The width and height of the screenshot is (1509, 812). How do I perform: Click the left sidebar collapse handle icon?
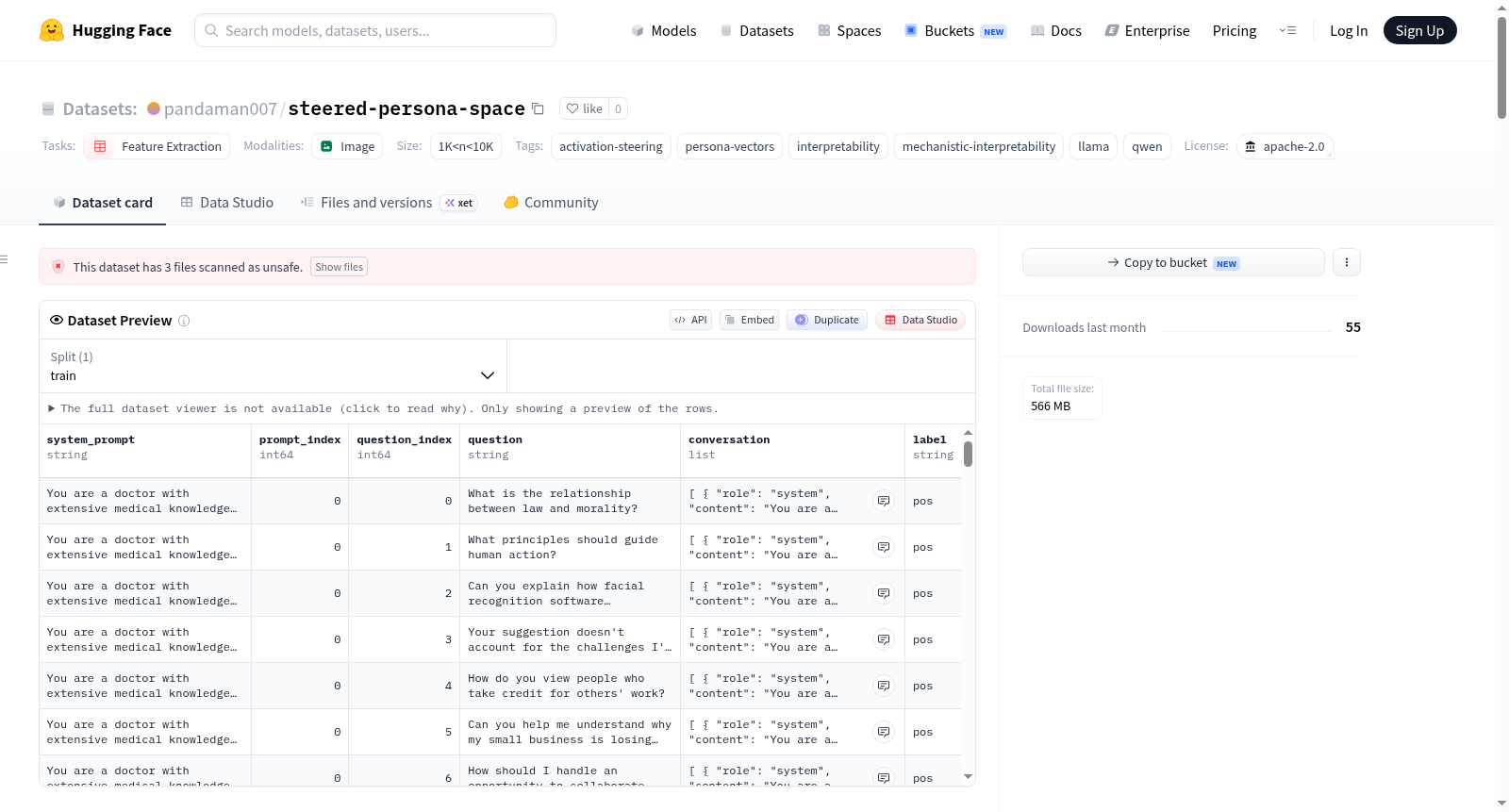(x=4, y=259)
